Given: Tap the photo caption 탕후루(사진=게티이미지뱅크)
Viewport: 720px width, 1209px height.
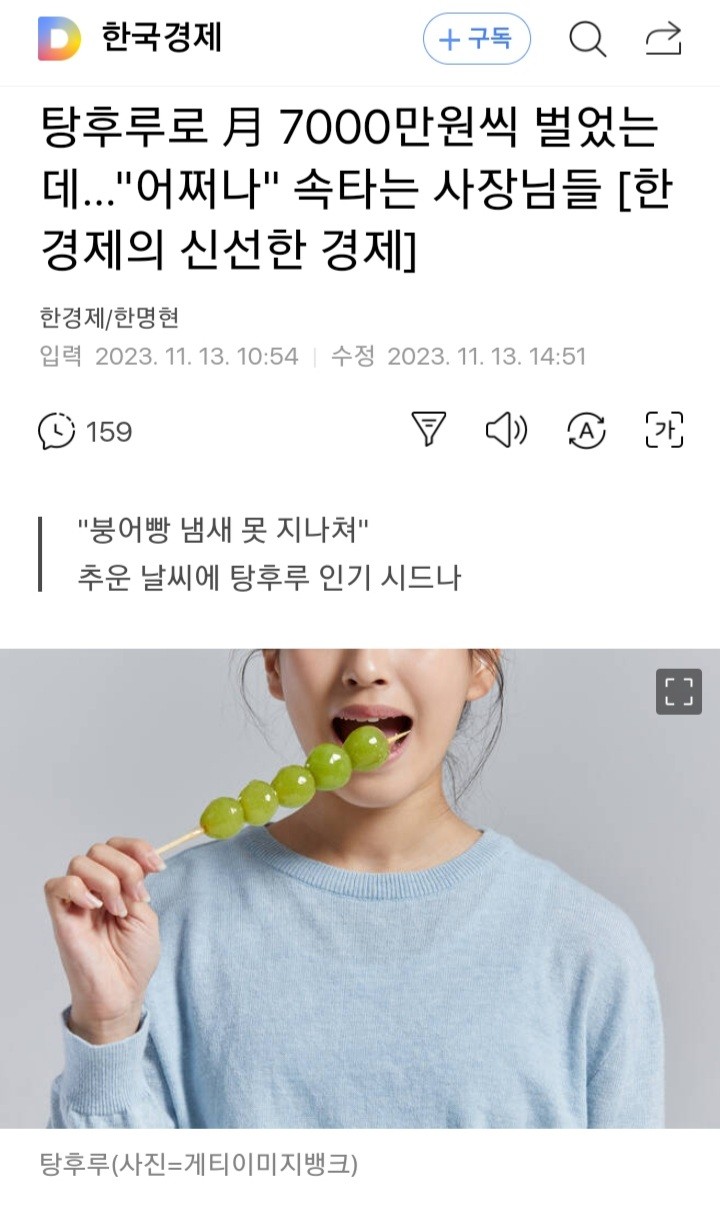Looking at the screenshot, I should 198,1164.
